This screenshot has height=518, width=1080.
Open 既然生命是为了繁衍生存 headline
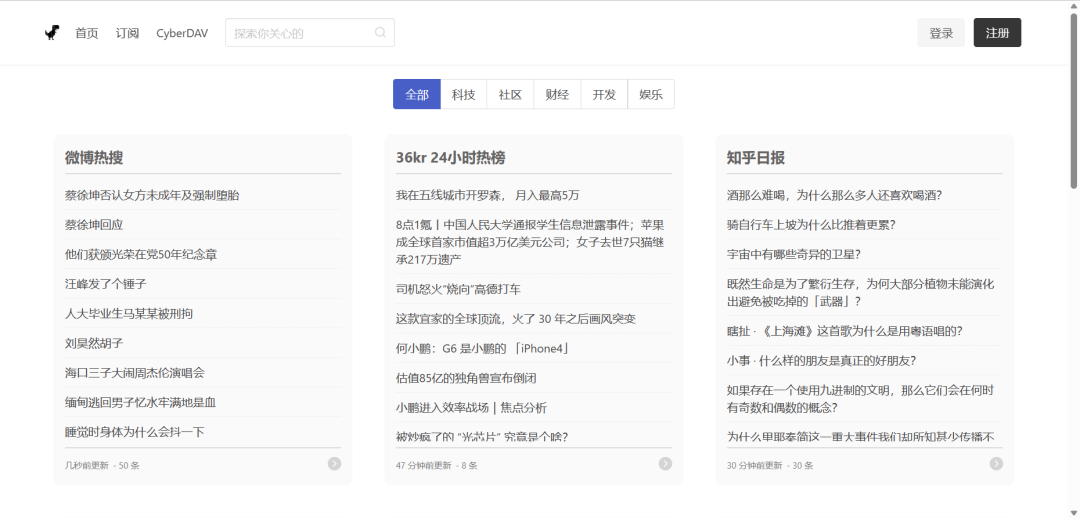(860, 293)
